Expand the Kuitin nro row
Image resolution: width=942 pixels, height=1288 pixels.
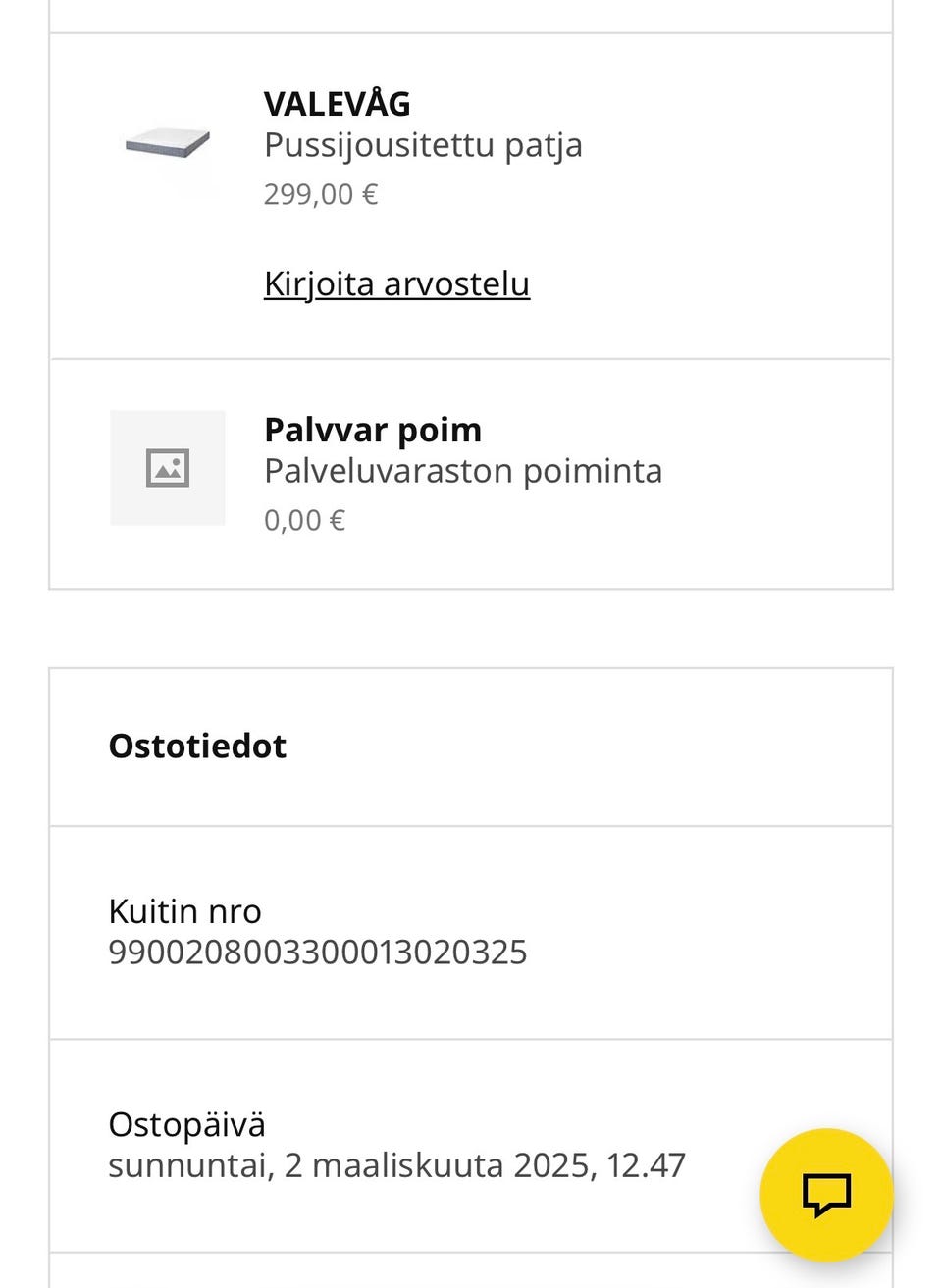[471, 931]
